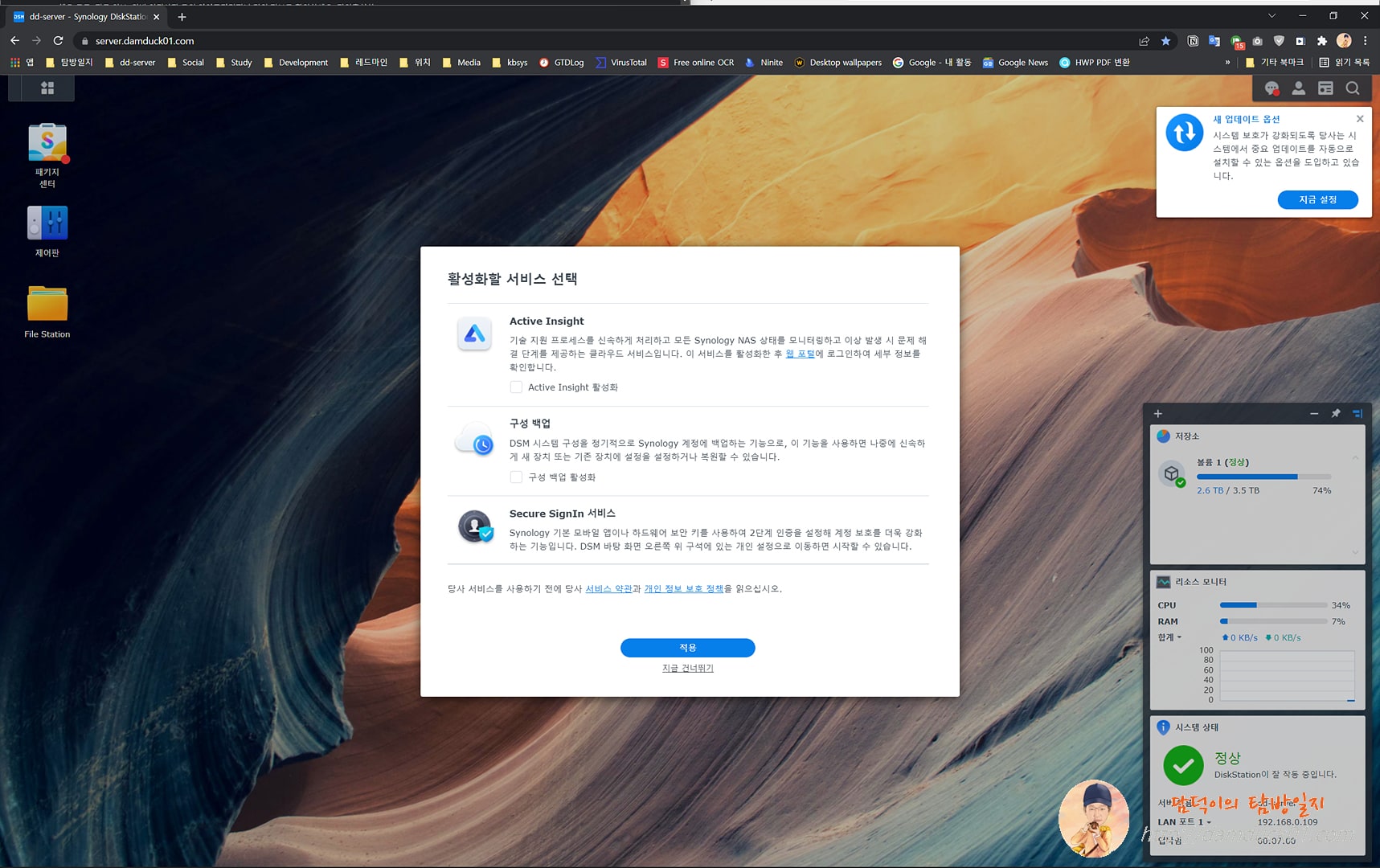Open the Social bookmark folder
Image resolution: width=1380 pixels, height=868 pixels.
click(x=186, y=63)
